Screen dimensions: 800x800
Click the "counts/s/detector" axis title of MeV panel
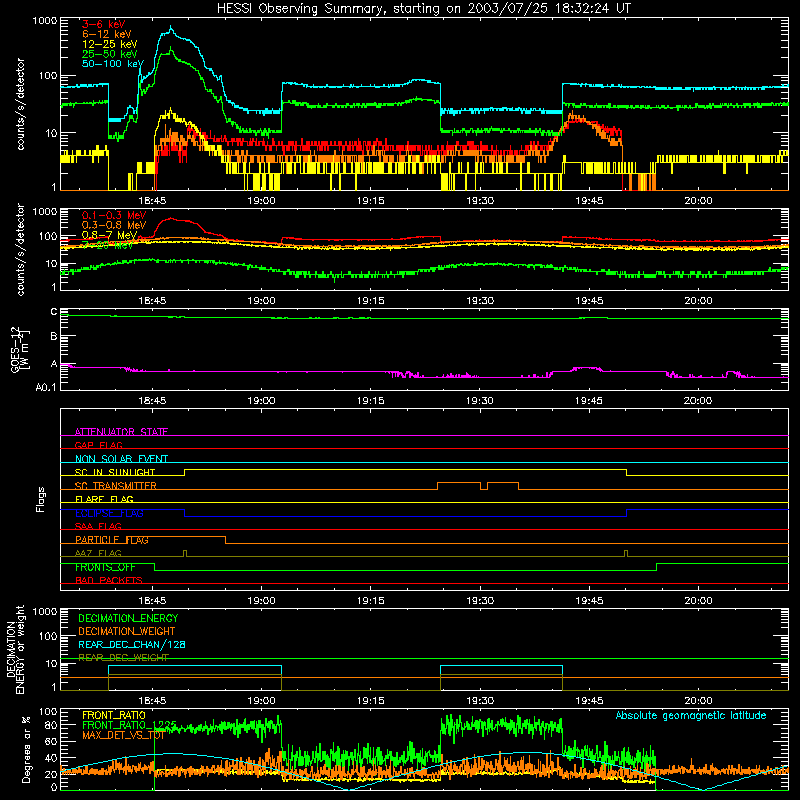[x=20, y=249]
